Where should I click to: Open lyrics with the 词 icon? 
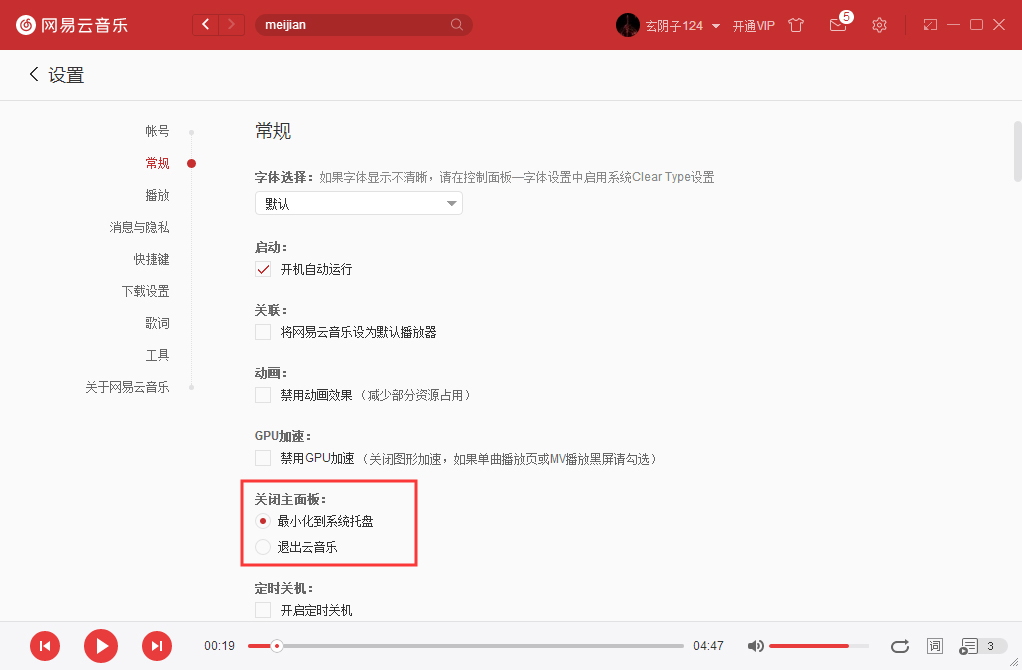click(934, 646)
